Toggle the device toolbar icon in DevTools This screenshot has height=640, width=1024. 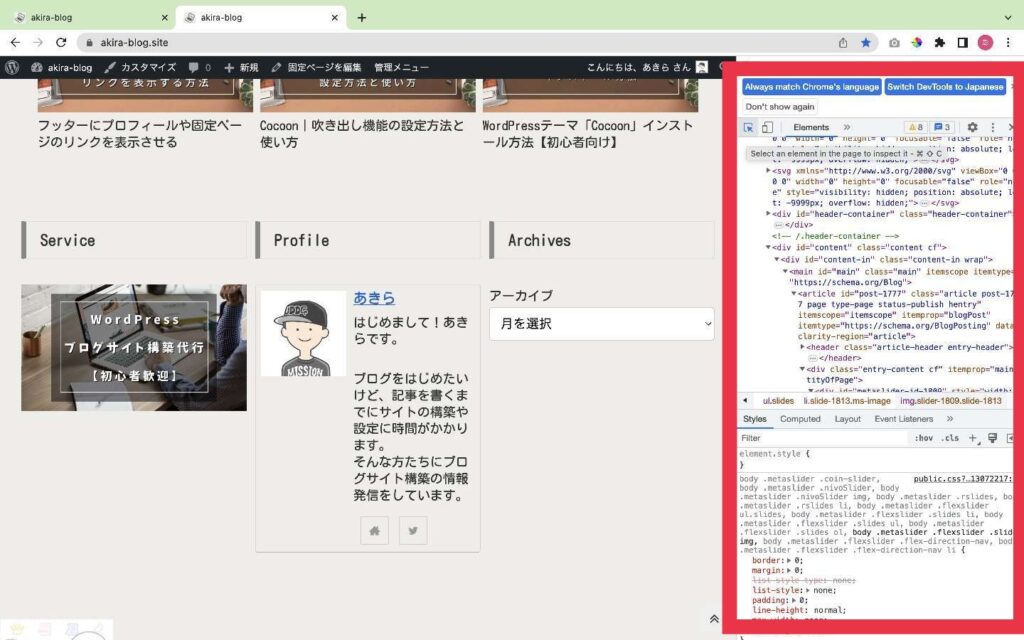(767, 127)
